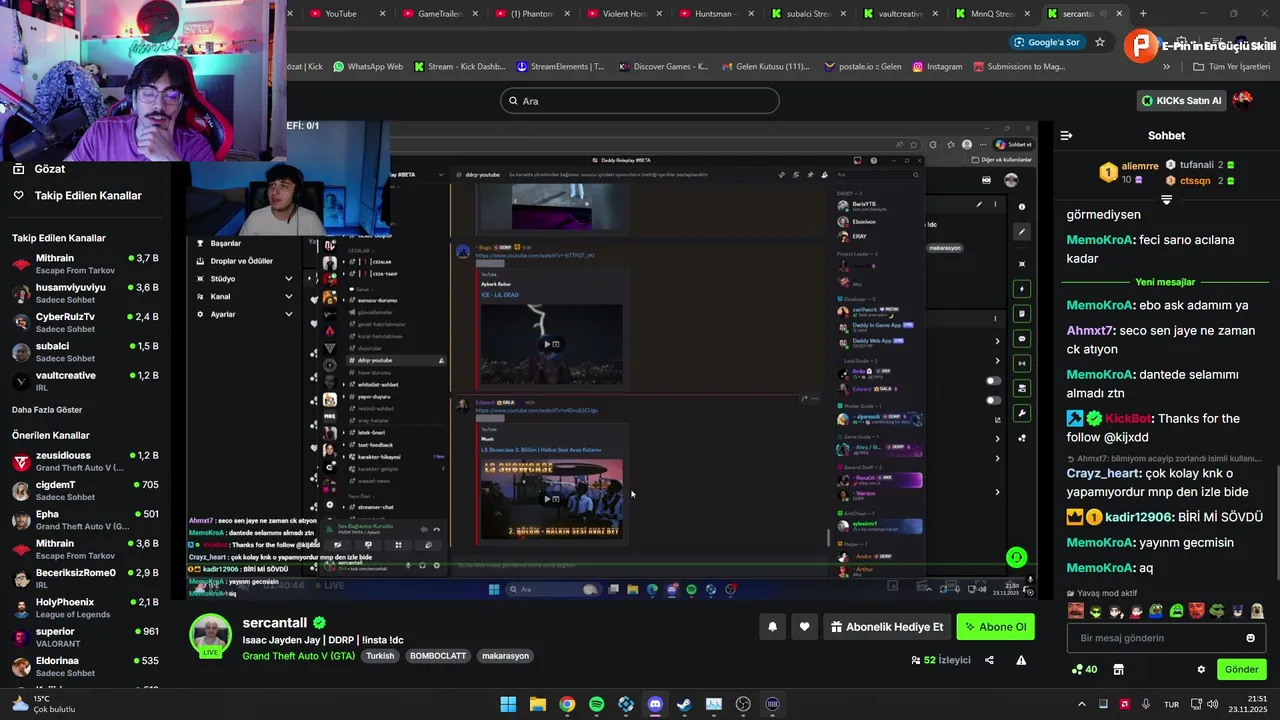1280x720 pixels.
Task: View the 40 channel points balance
Action: click(x=1084, y=669)
